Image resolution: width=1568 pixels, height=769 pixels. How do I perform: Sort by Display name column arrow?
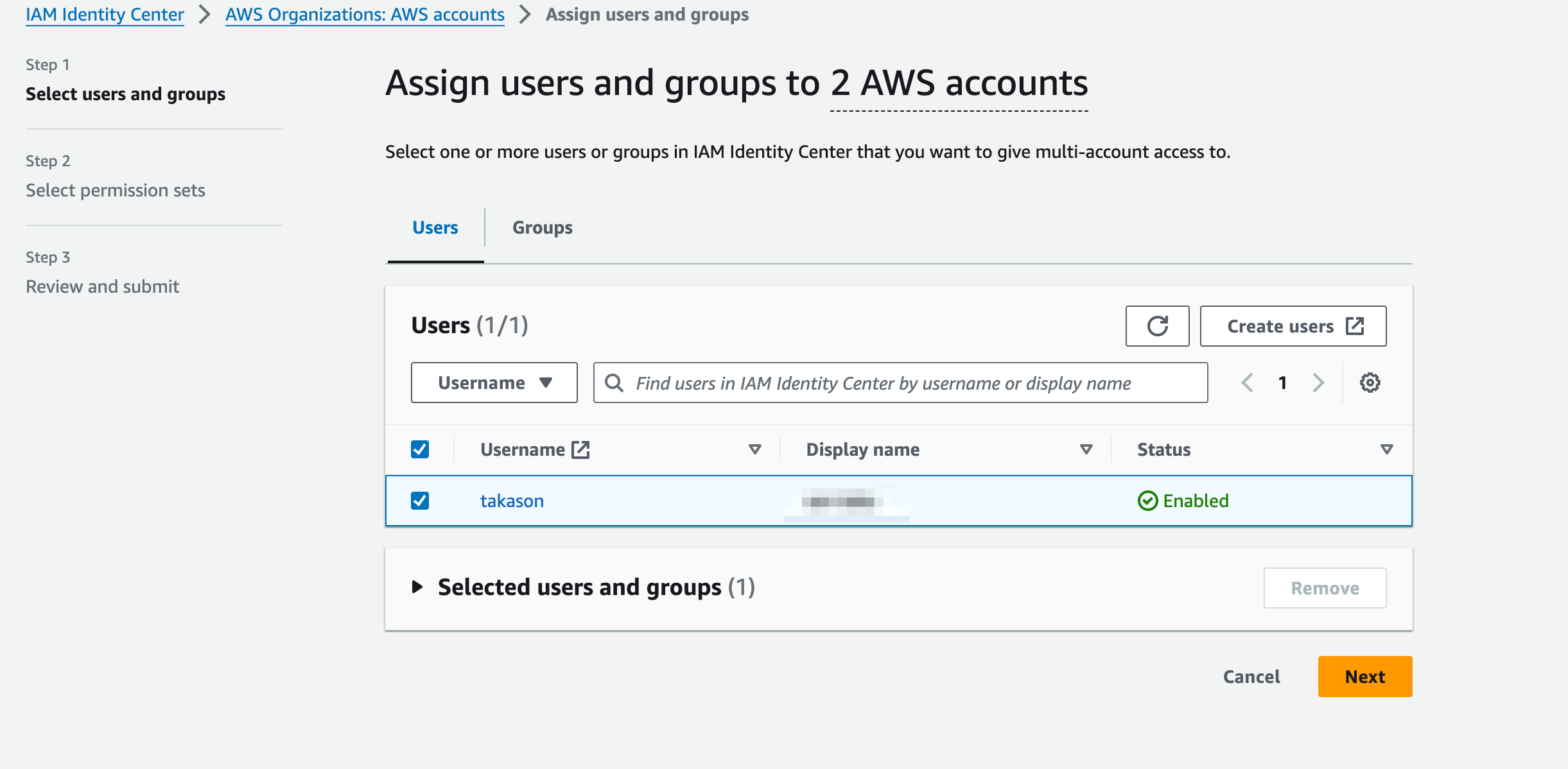click(x=1086, y=449)
